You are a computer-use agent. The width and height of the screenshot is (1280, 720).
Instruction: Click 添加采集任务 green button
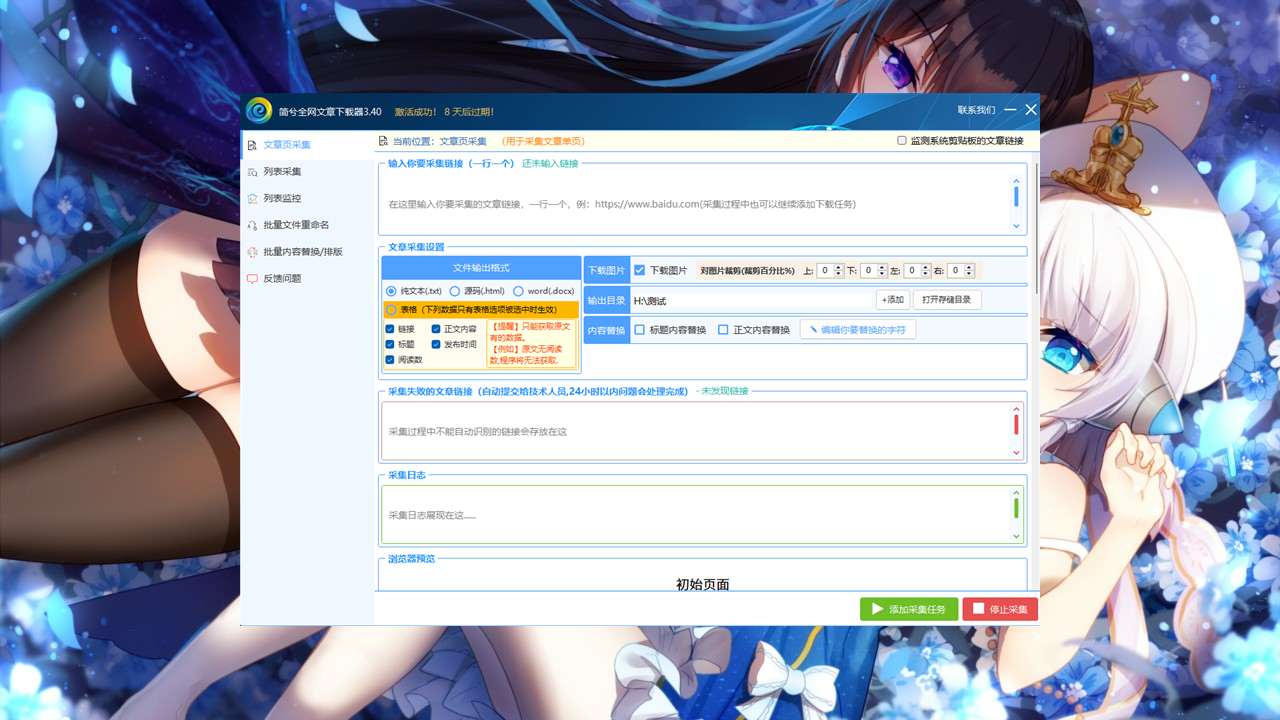pos(909,609)
